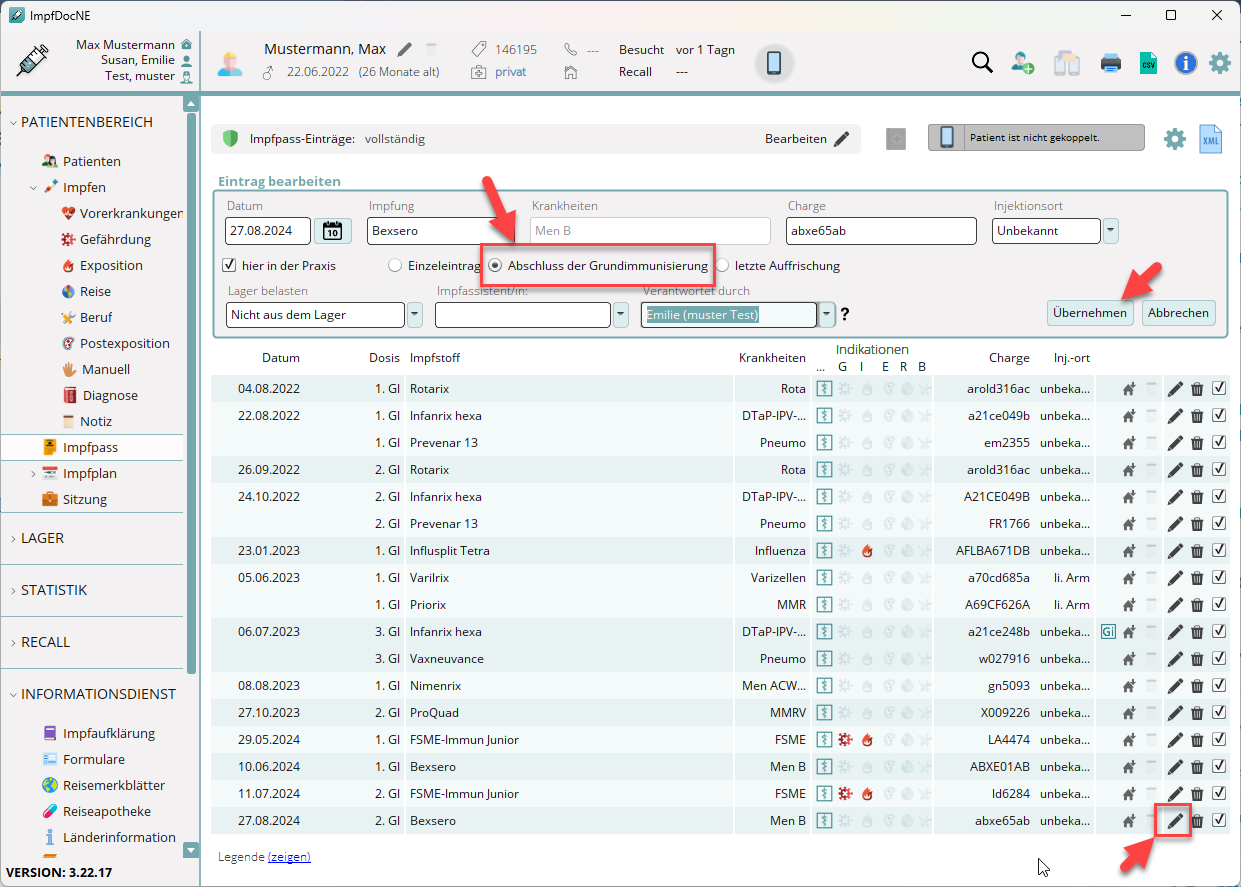Open the calendar date picker
1241x887 pixels.
tap(333, 231)
